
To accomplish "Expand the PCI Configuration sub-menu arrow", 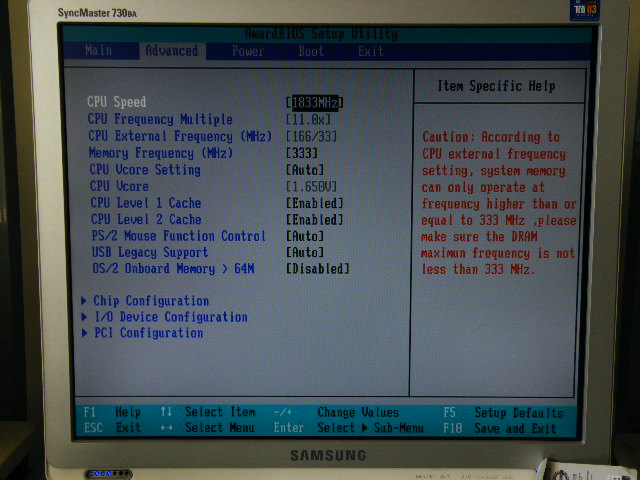I will (x=84, y=333).
